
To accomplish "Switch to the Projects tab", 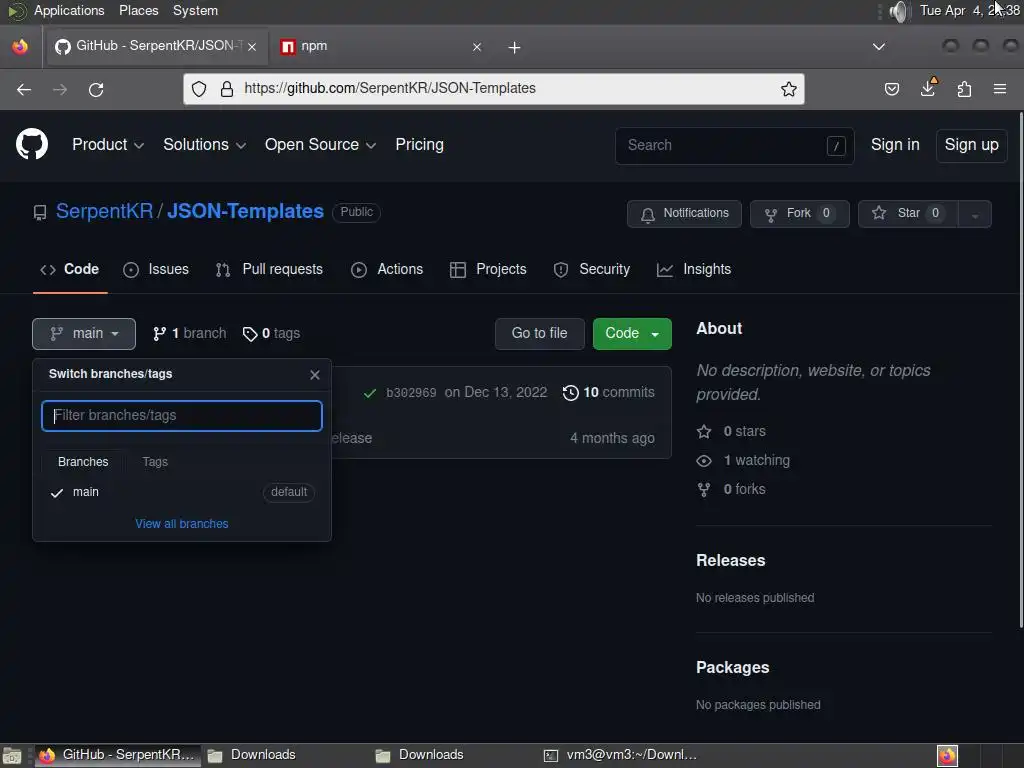I will [x=488, y=269].
